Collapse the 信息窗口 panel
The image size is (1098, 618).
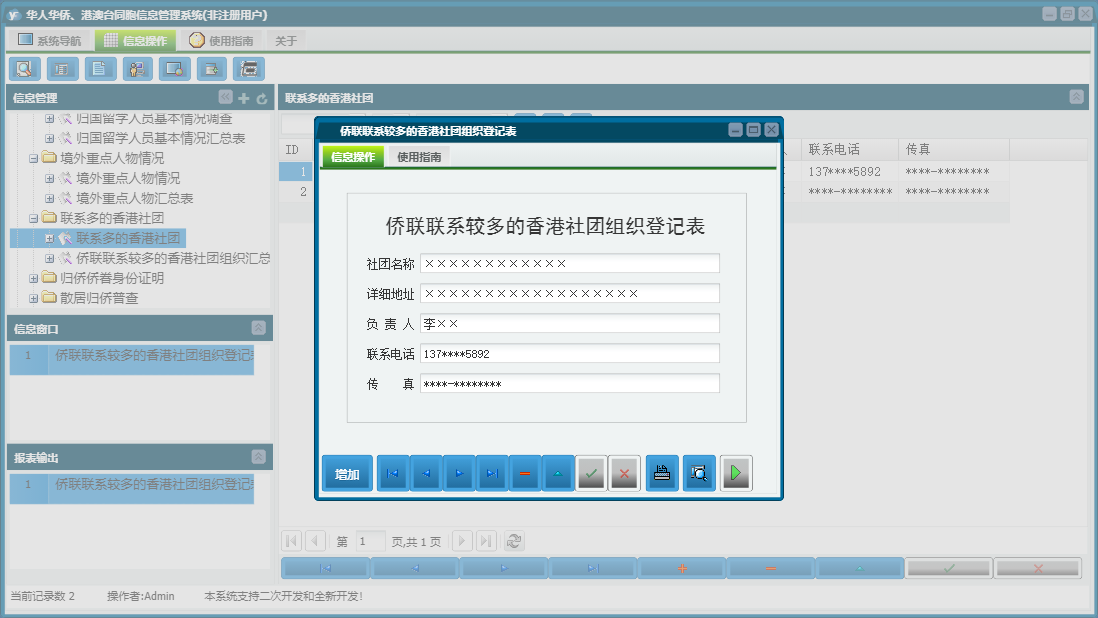(x=258, y=328)
